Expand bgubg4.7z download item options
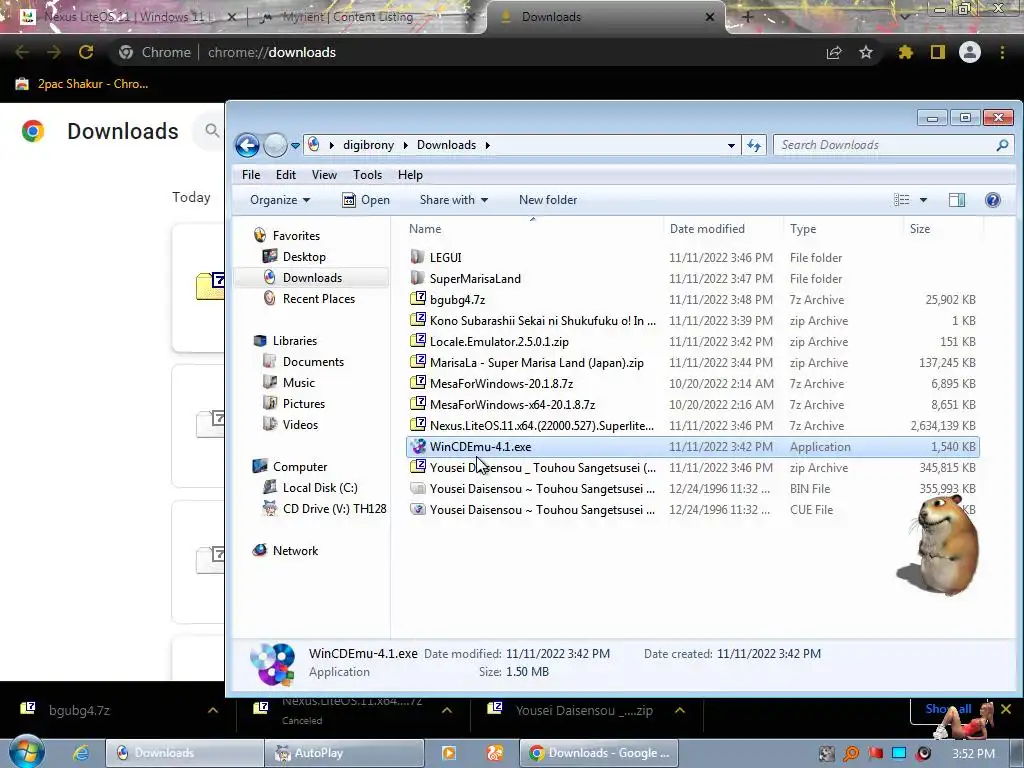The image size is (1024, 768). coord(213,710)
